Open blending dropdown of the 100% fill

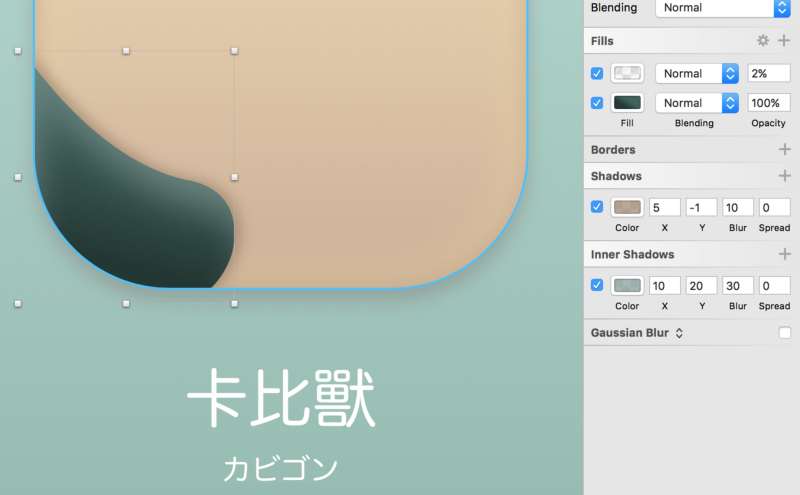coord(697,103)
